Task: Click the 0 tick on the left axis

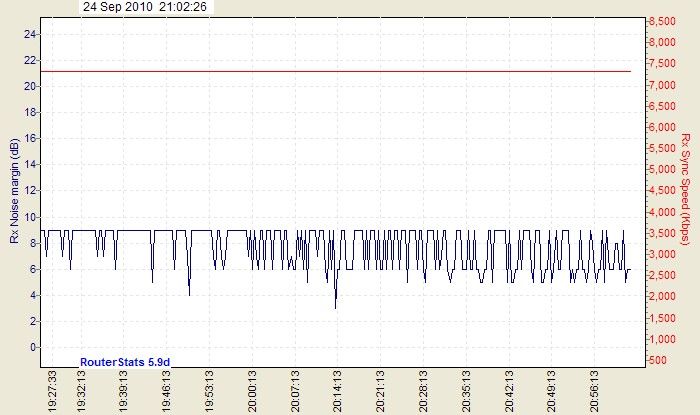Action: [x=33, y=347]
